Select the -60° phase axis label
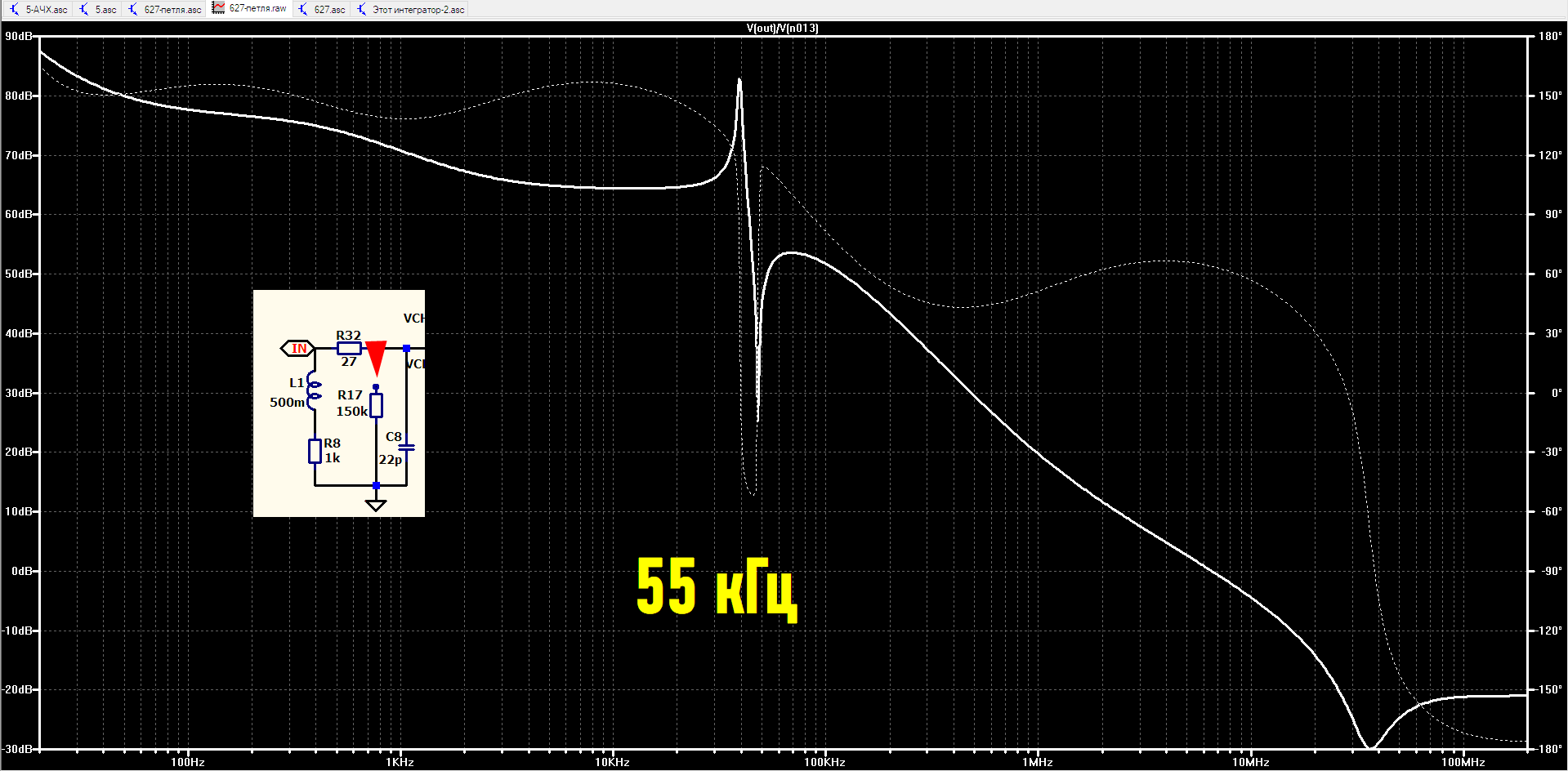Viewport: 1568px width, 771px height. (x=1552, y=511)
